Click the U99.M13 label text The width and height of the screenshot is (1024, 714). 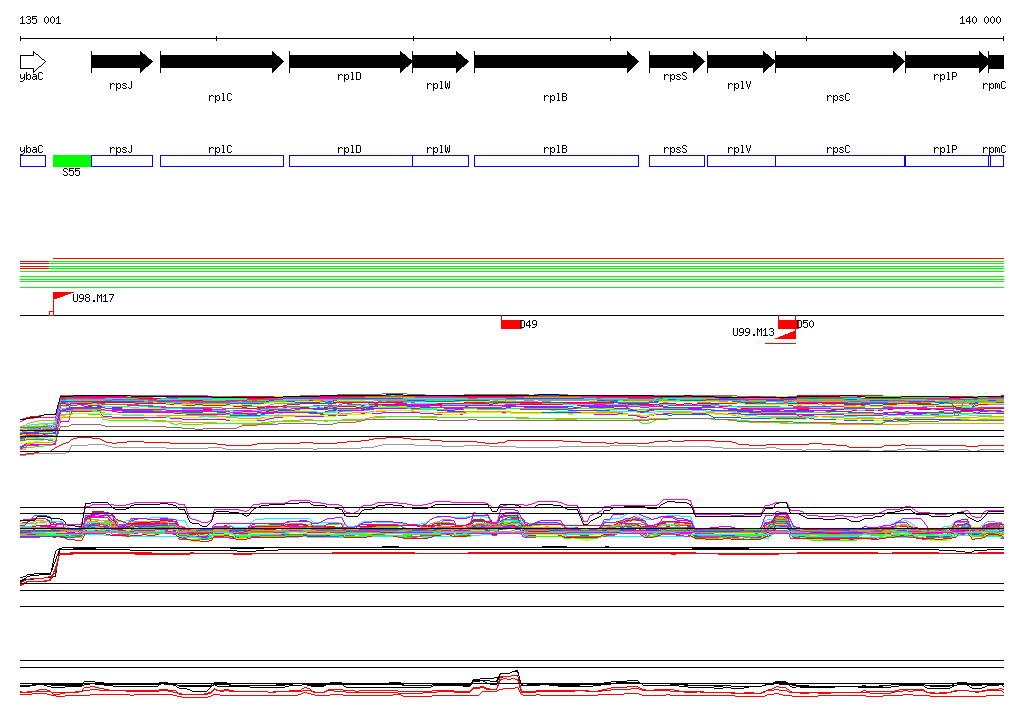(753, 333)
